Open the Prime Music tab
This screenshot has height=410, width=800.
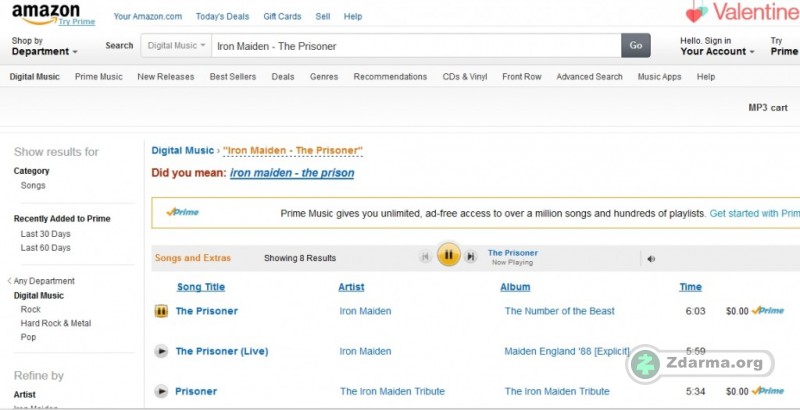(98, 77)
